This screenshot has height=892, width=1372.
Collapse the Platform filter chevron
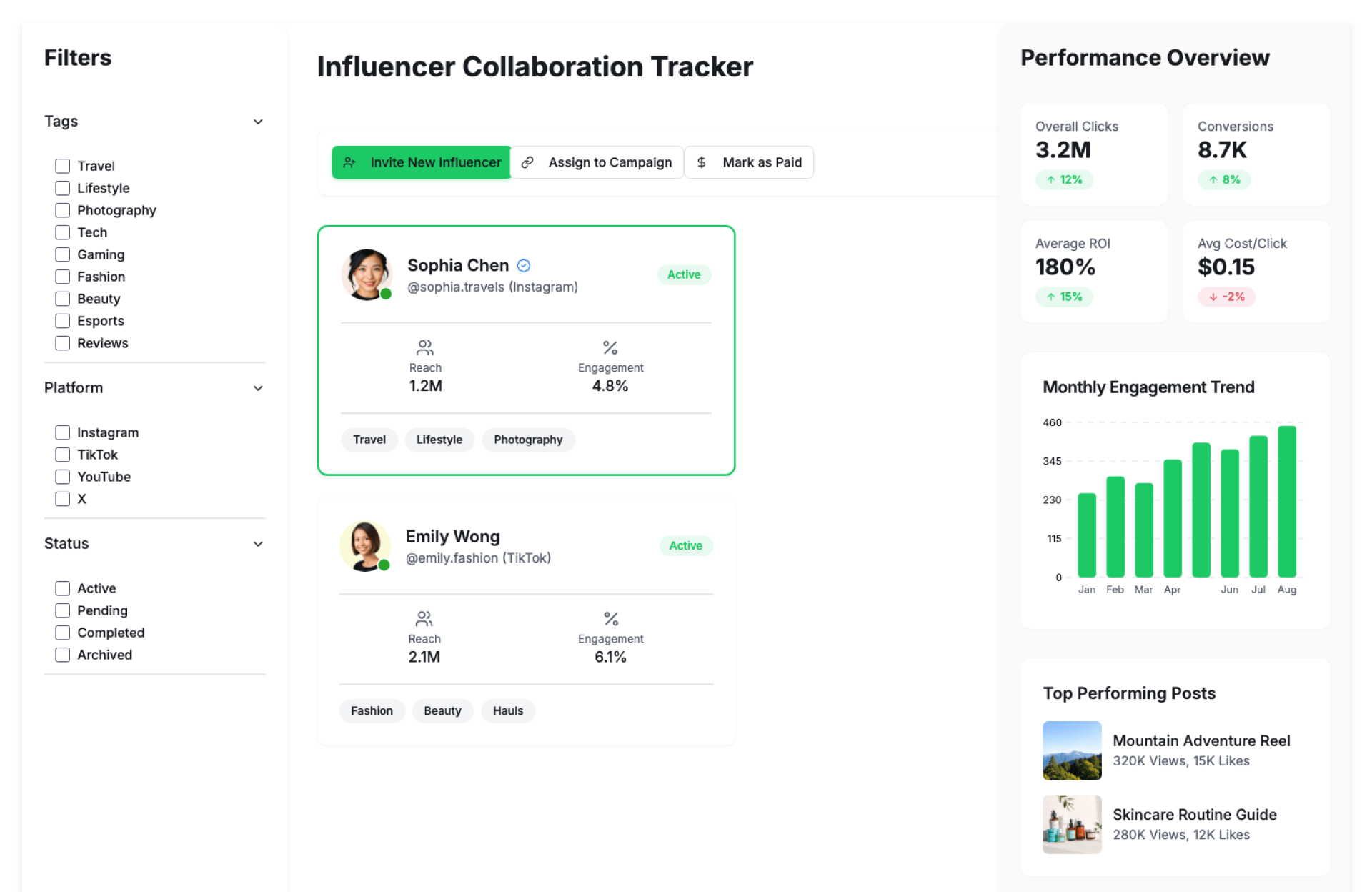pos(258,388)
